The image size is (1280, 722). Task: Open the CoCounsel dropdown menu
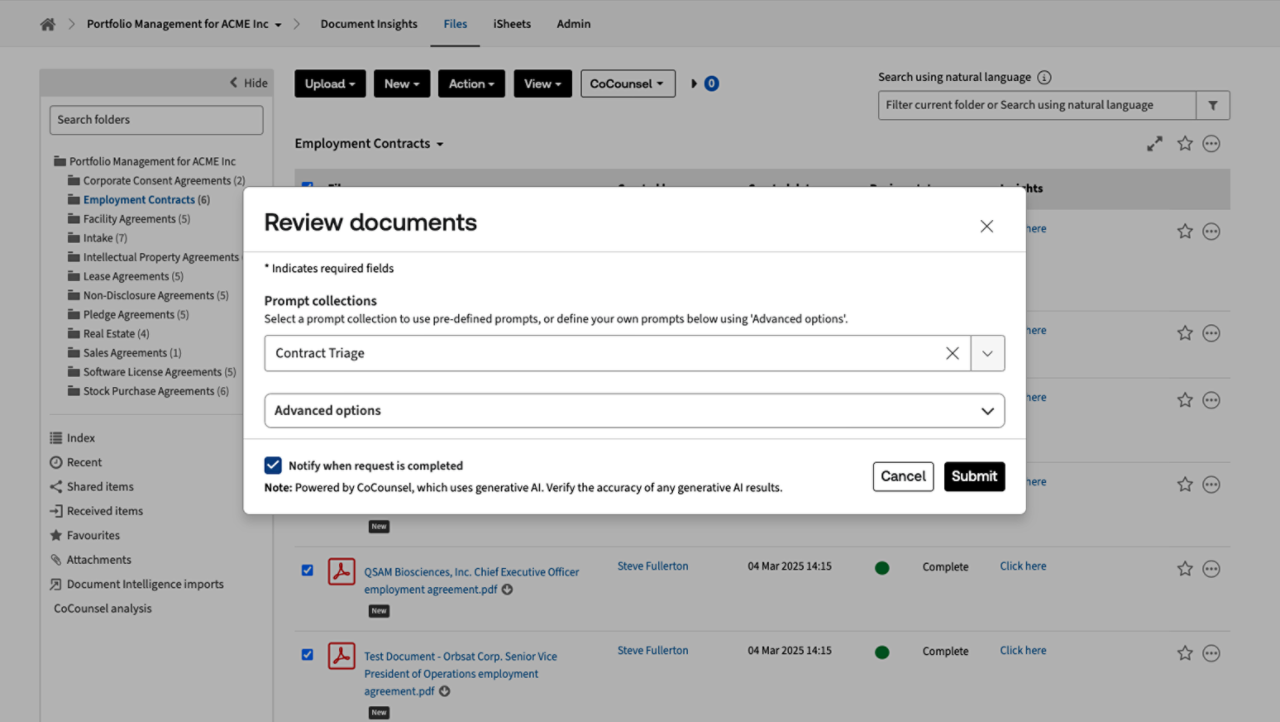627,84
